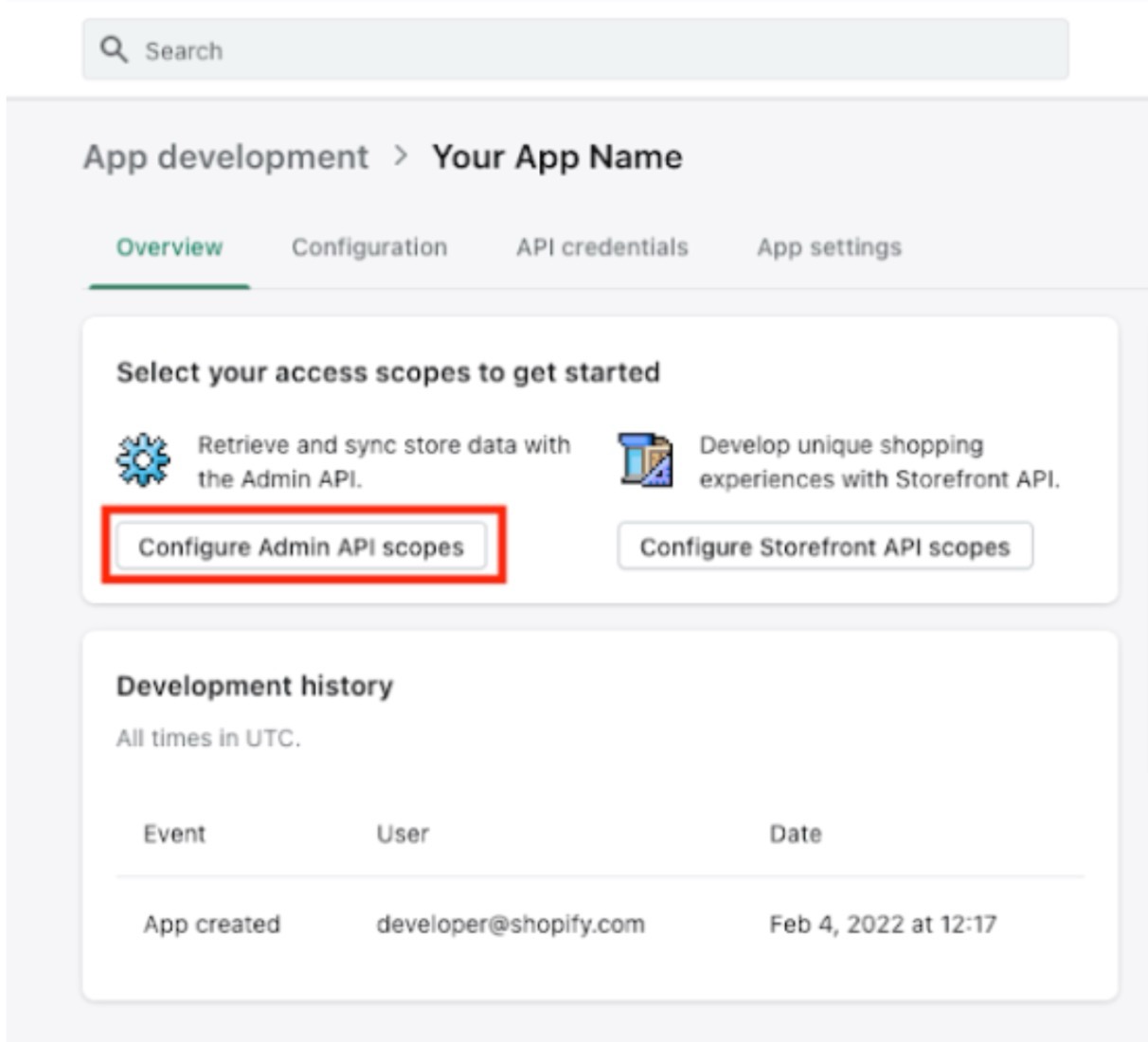1148x1042 pixels.
Task: Select the App created event row
Action: tap(211, 924)
